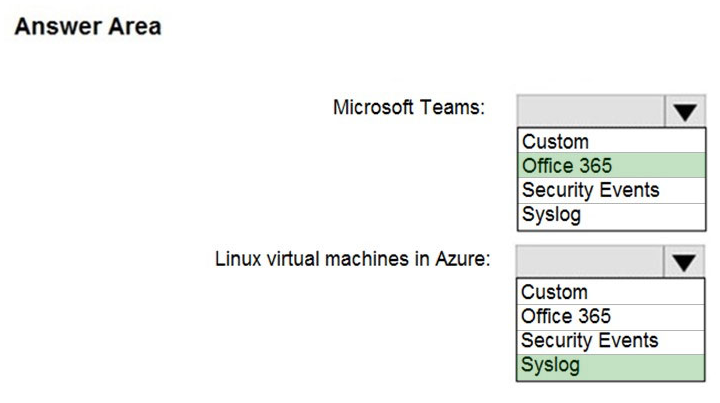The image size is (720, 403).
Task: Open the Microsoft Teams dropdown arrow
Action: (684, 110)
